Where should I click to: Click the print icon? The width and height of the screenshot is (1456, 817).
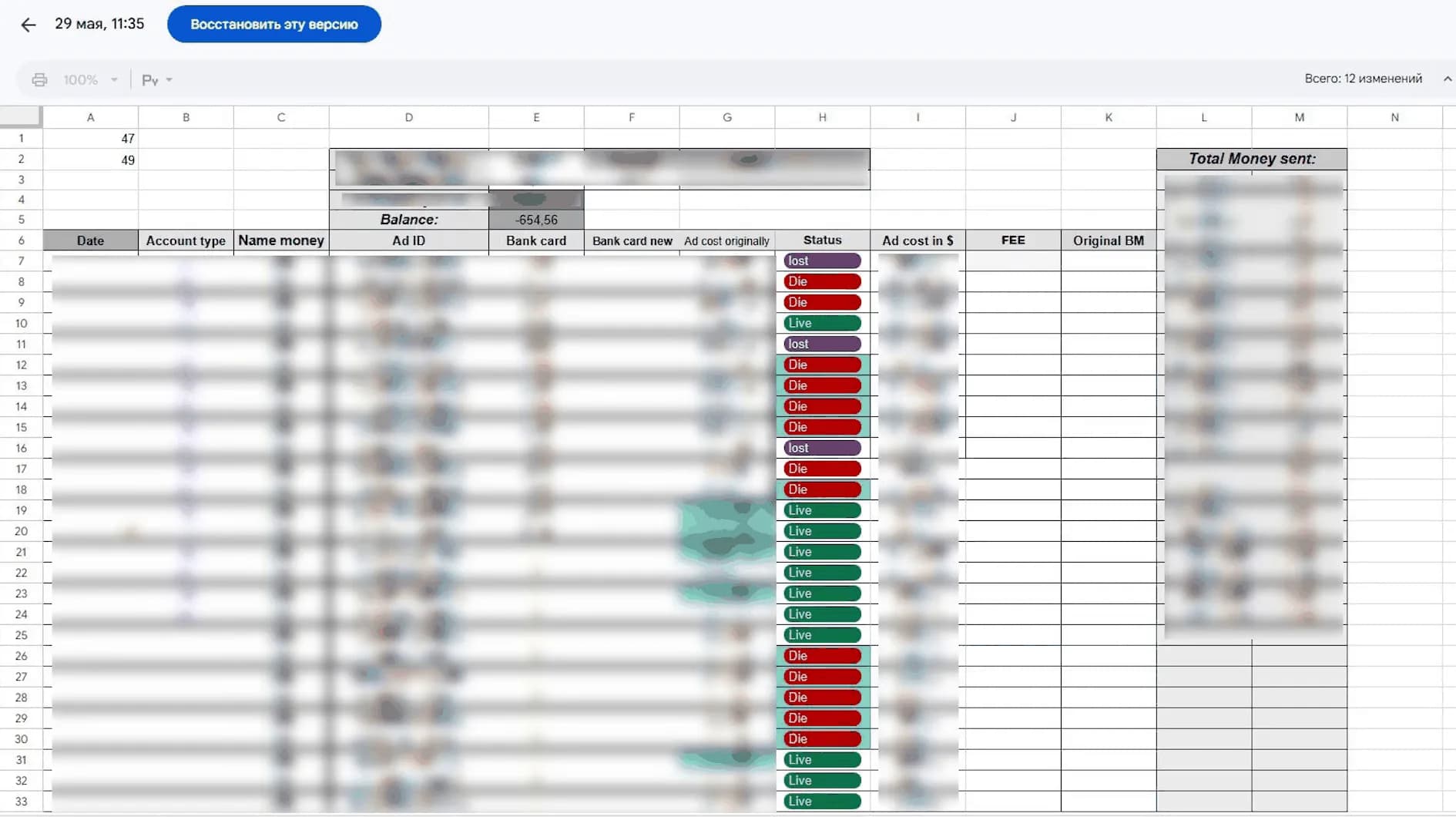point(39,79)
